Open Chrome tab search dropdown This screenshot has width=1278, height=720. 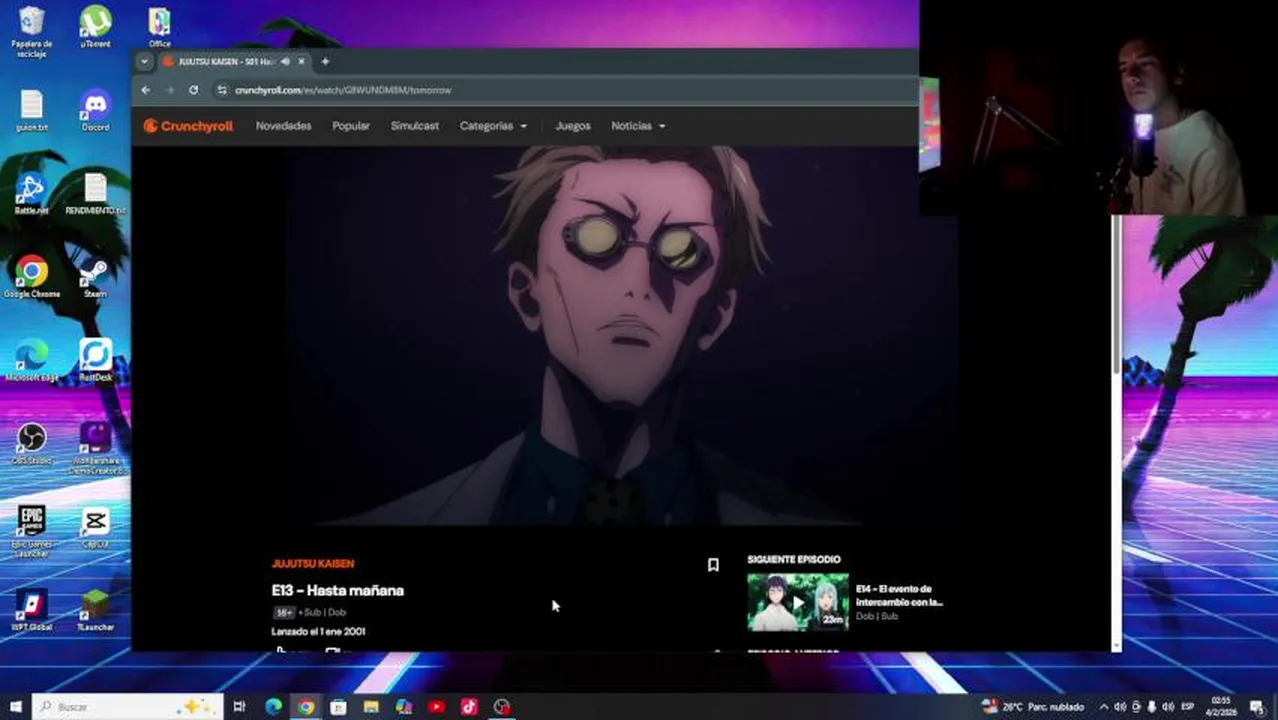(x=144, y=61)
